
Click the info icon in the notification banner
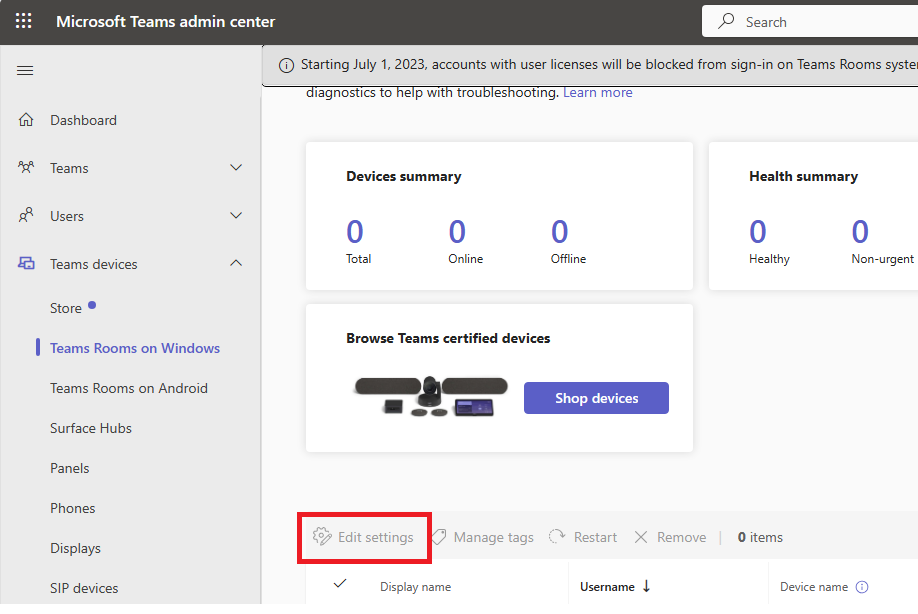pyautogui.click(x=286, y=64)
